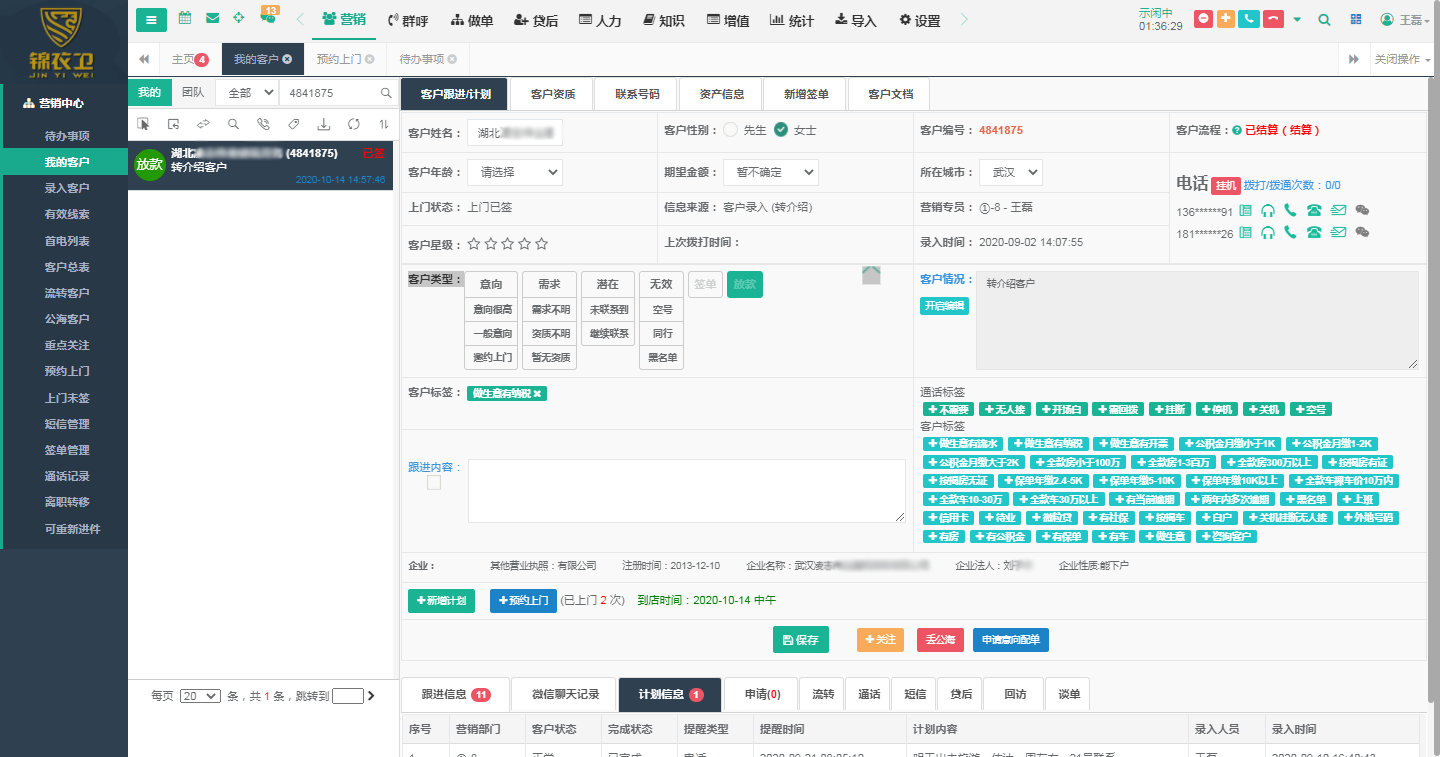Click the sort arrows icon in customer list toolbar
The width and height of the screenshot is (1440, 757).
384,124
